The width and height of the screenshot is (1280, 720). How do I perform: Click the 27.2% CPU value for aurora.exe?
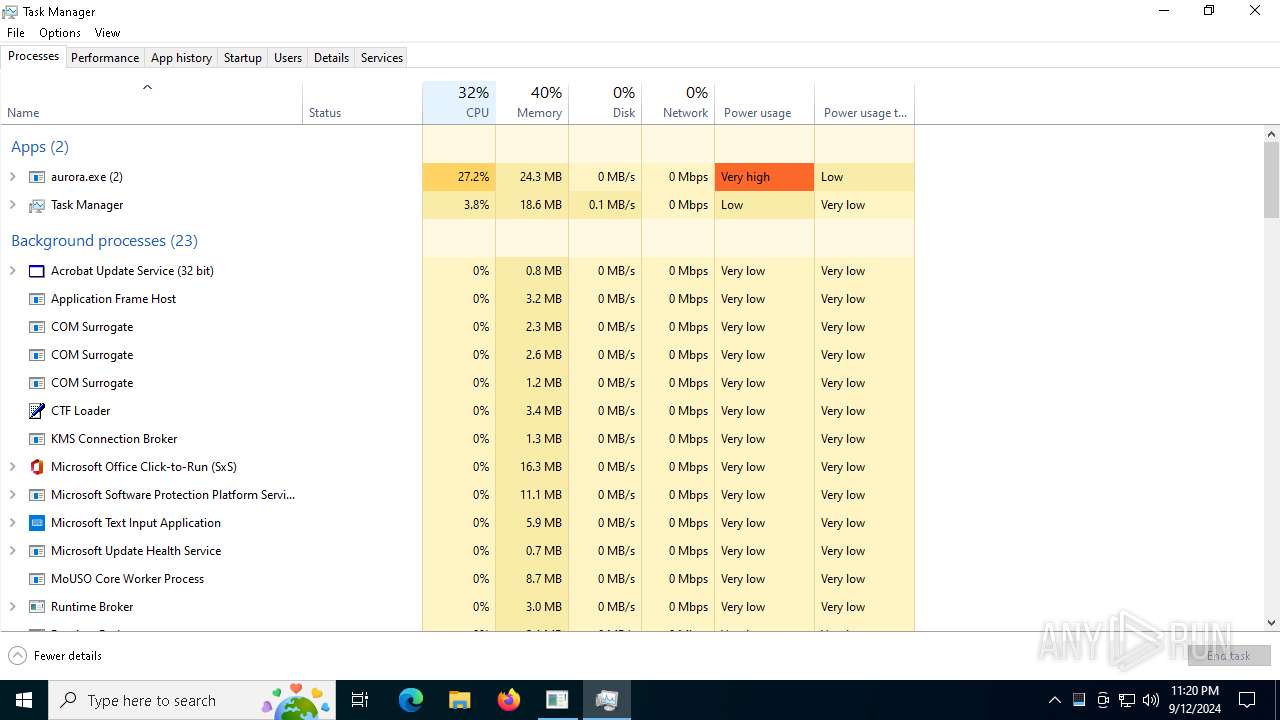click(459, 177)
